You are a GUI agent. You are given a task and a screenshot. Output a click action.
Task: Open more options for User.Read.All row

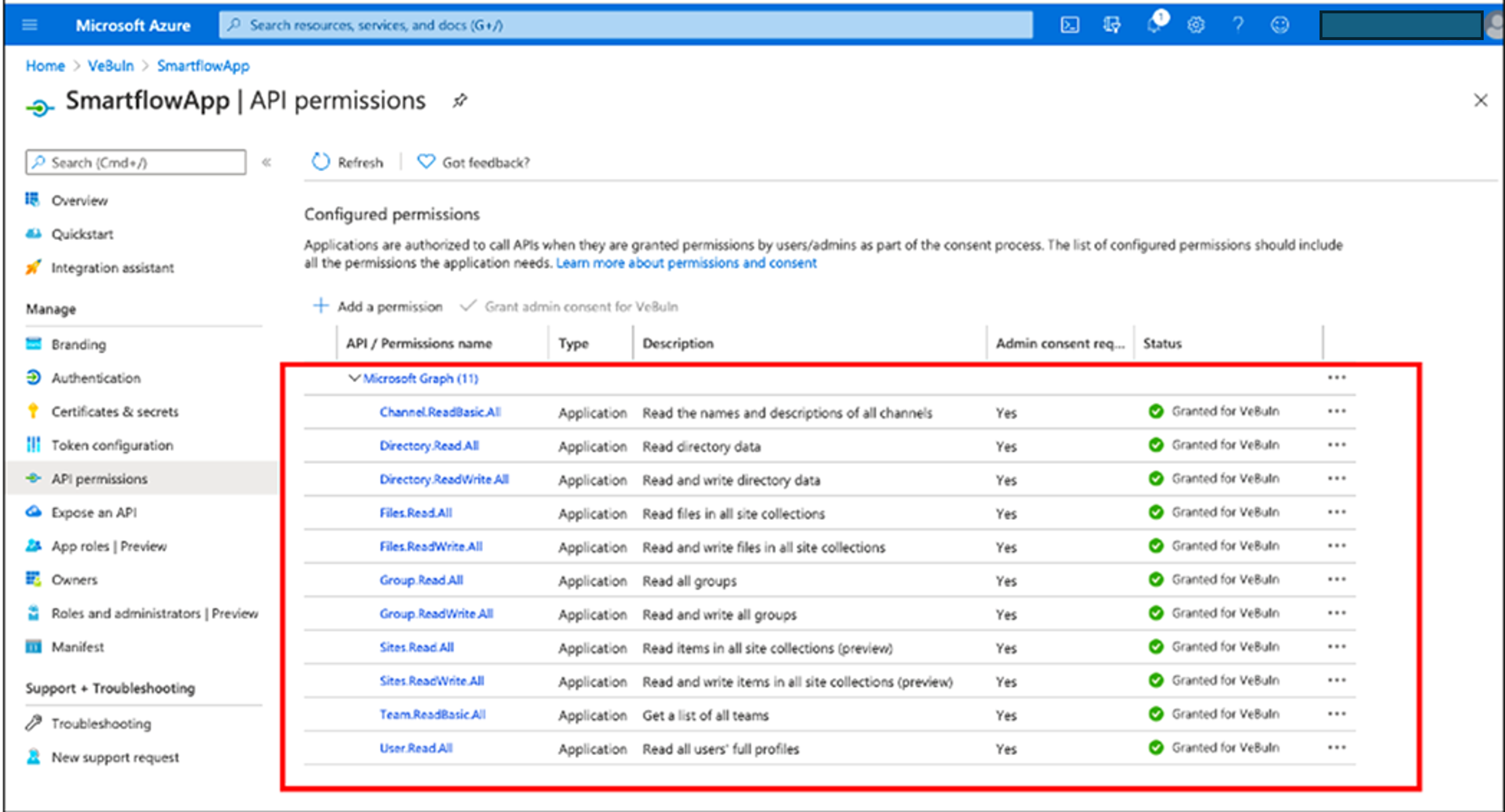pos(1336,747)
